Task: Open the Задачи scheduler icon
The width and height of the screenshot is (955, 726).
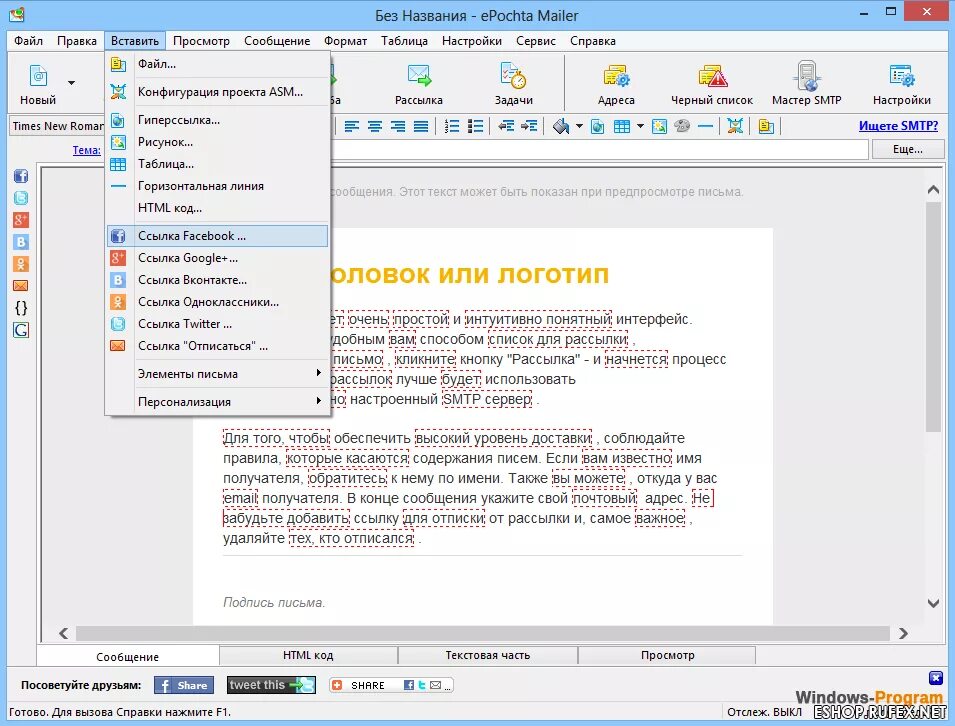Action: pos(513,83)
